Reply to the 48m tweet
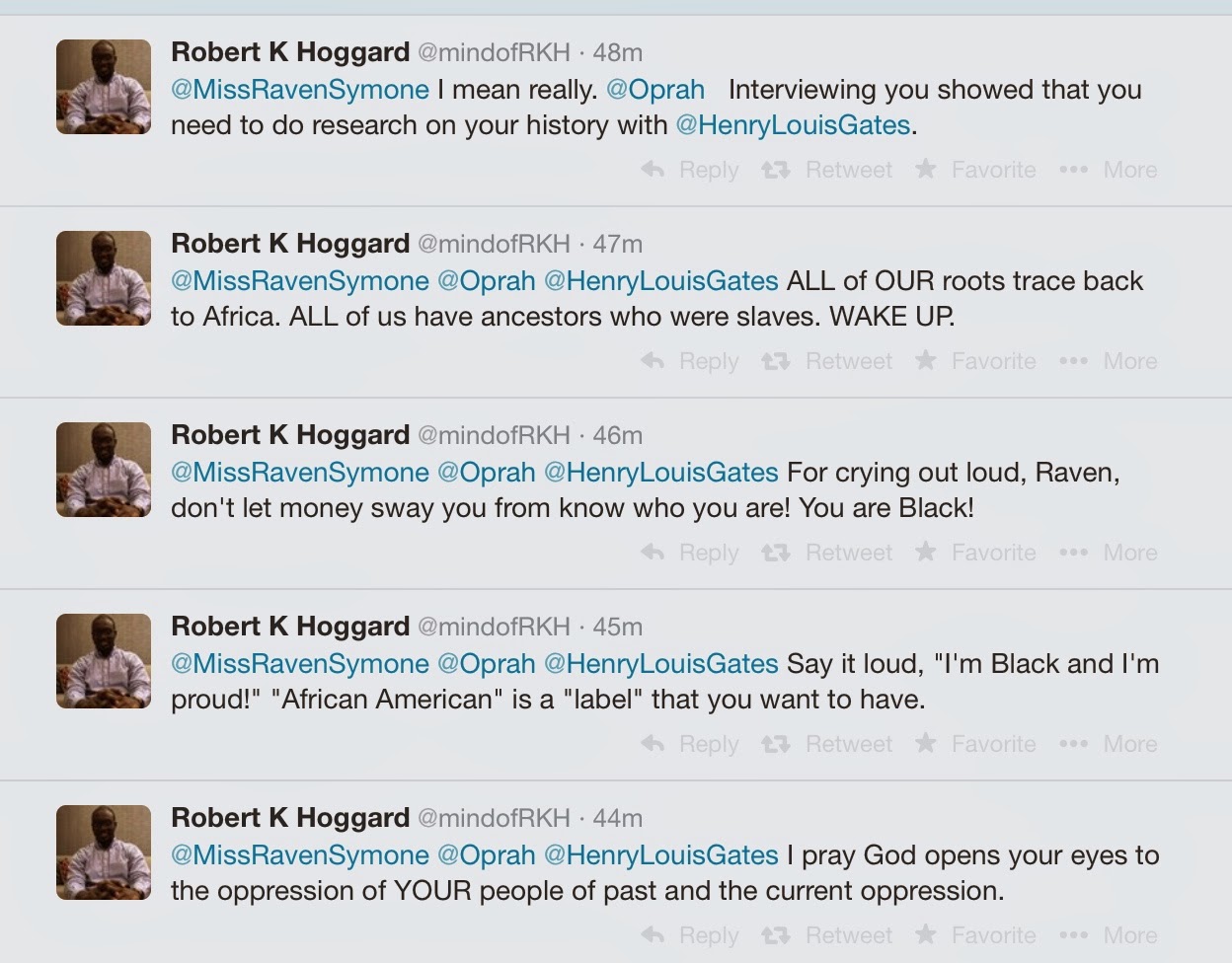 click(x=690, y=170)
